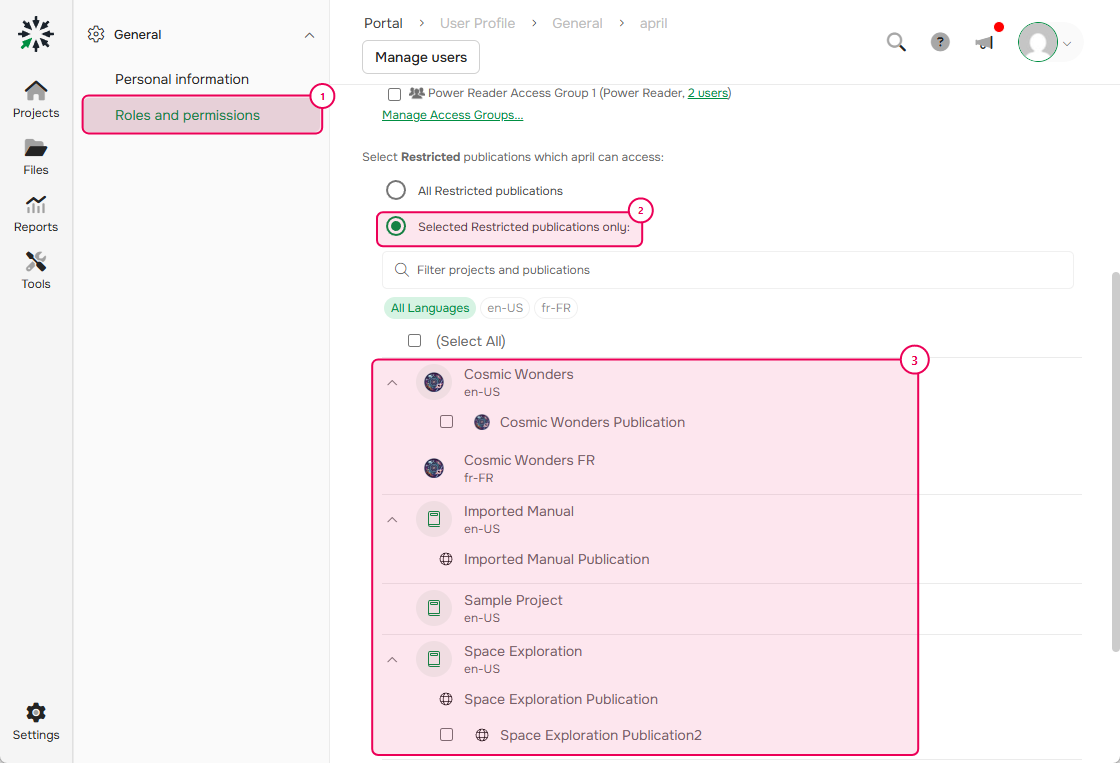Check the Cosmic Wonders Publication checkbox
This screenshot has width=1120, height=763.
[x=446, y=422]
